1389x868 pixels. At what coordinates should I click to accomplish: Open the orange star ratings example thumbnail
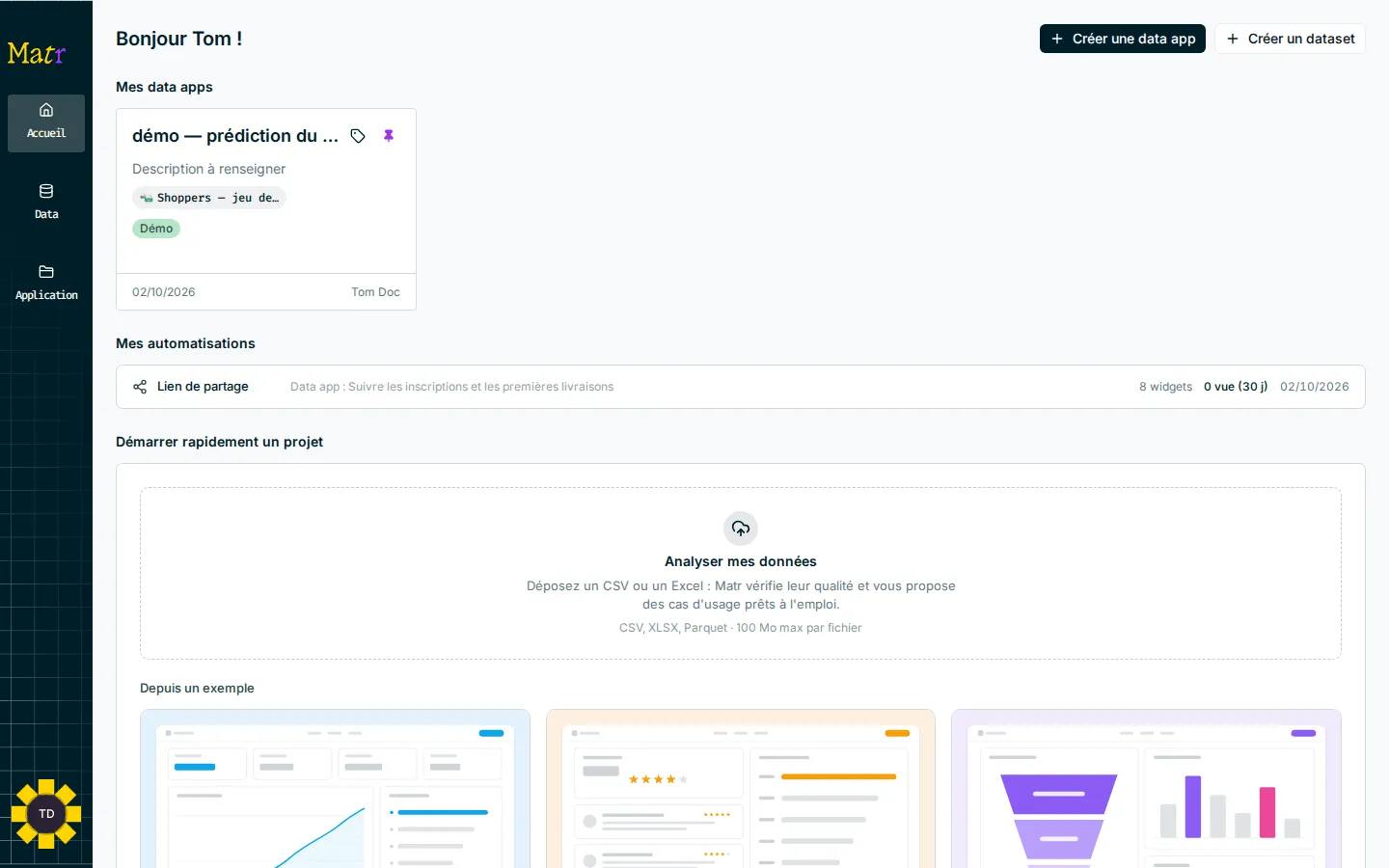click(x=741, y=789)
